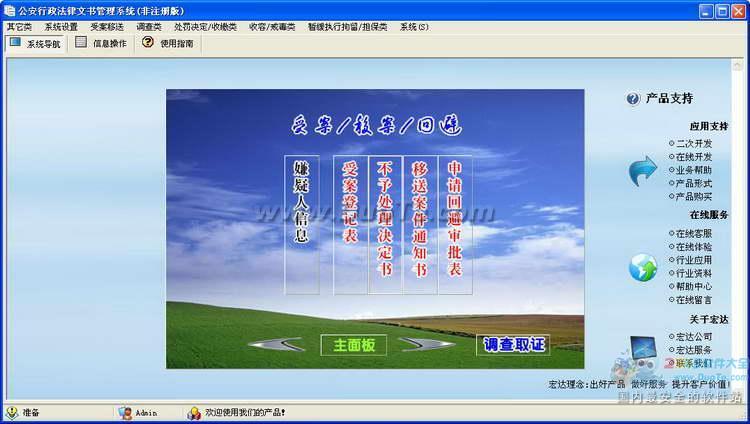Open the 在线开发 link
750x424 pixels.
(694, 156)
